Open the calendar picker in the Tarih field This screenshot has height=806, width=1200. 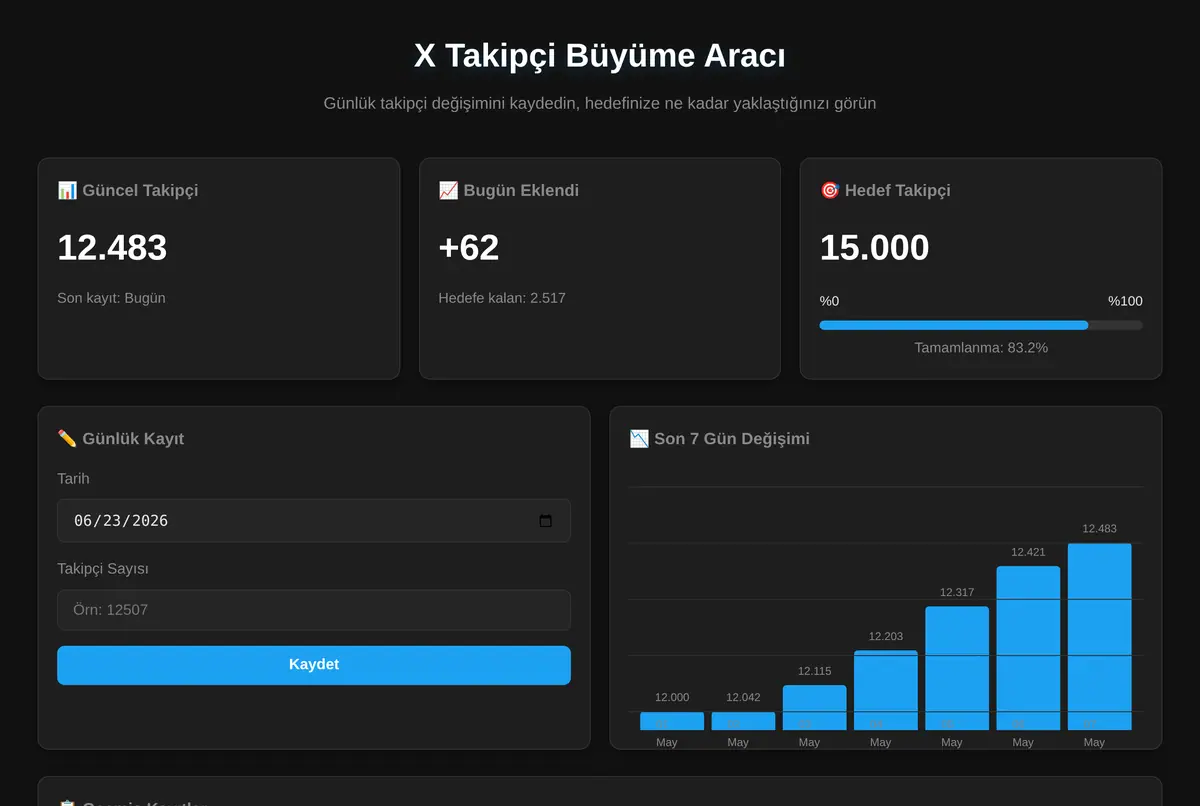[545, 521]
